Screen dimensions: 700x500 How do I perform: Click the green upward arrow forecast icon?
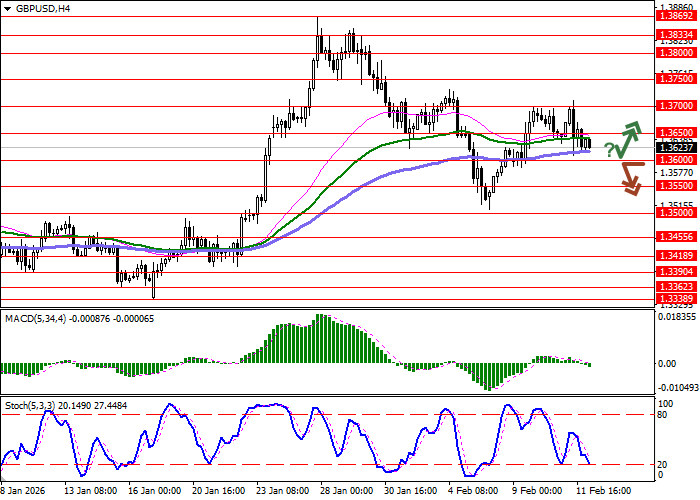pos(630,141)
